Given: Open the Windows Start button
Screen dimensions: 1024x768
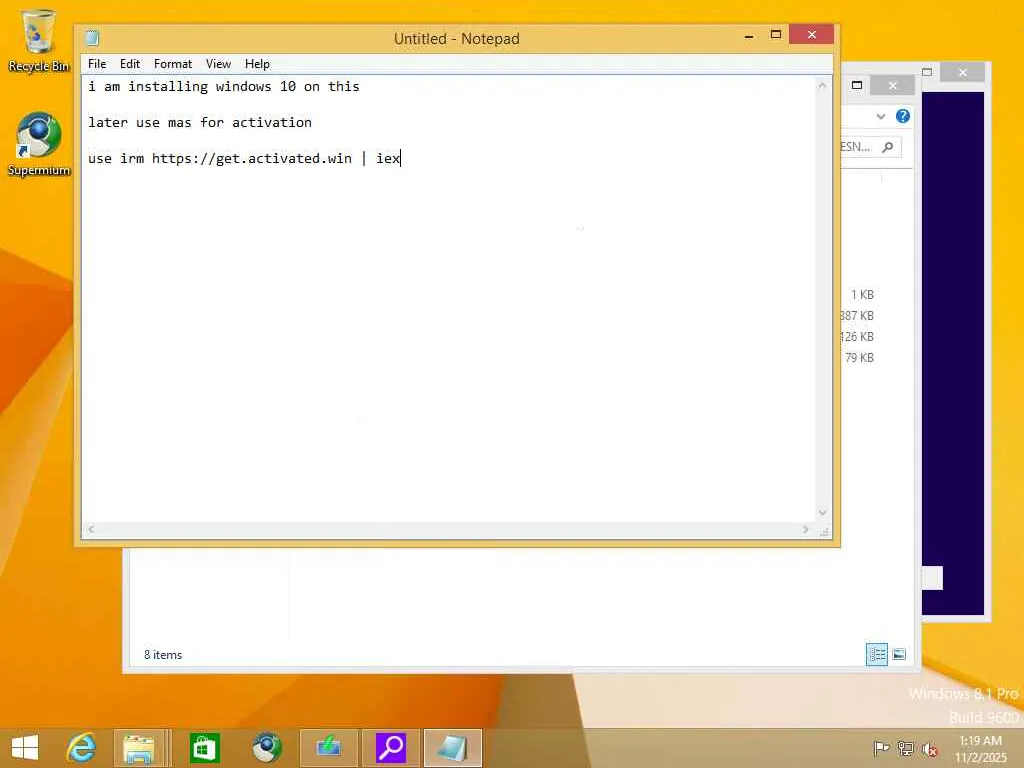Looking at the screenshot, I should tap(25, 748).
